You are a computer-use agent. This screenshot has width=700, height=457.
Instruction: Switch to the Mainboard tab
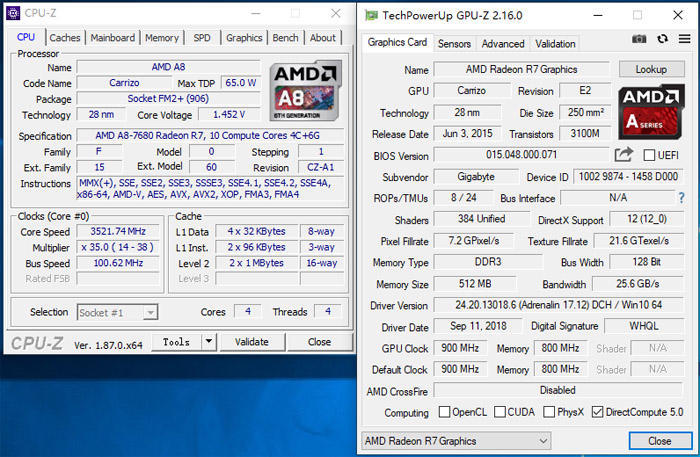tap(112, 38)
